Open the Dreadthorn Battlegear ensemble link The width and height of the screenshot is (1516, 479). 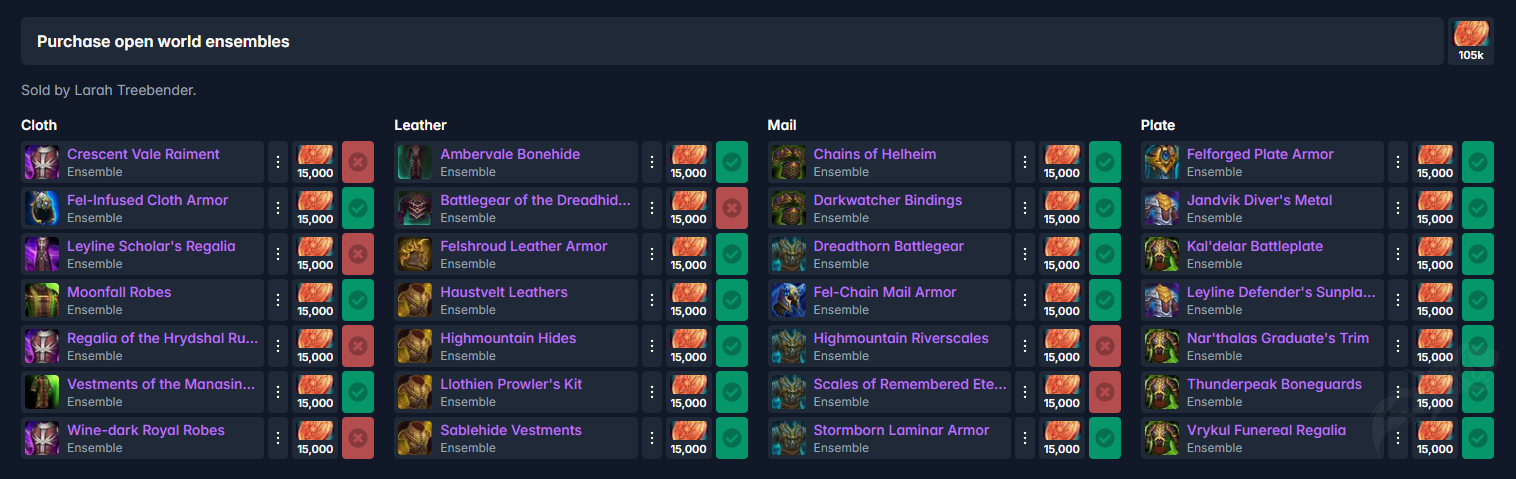(888, 246)
